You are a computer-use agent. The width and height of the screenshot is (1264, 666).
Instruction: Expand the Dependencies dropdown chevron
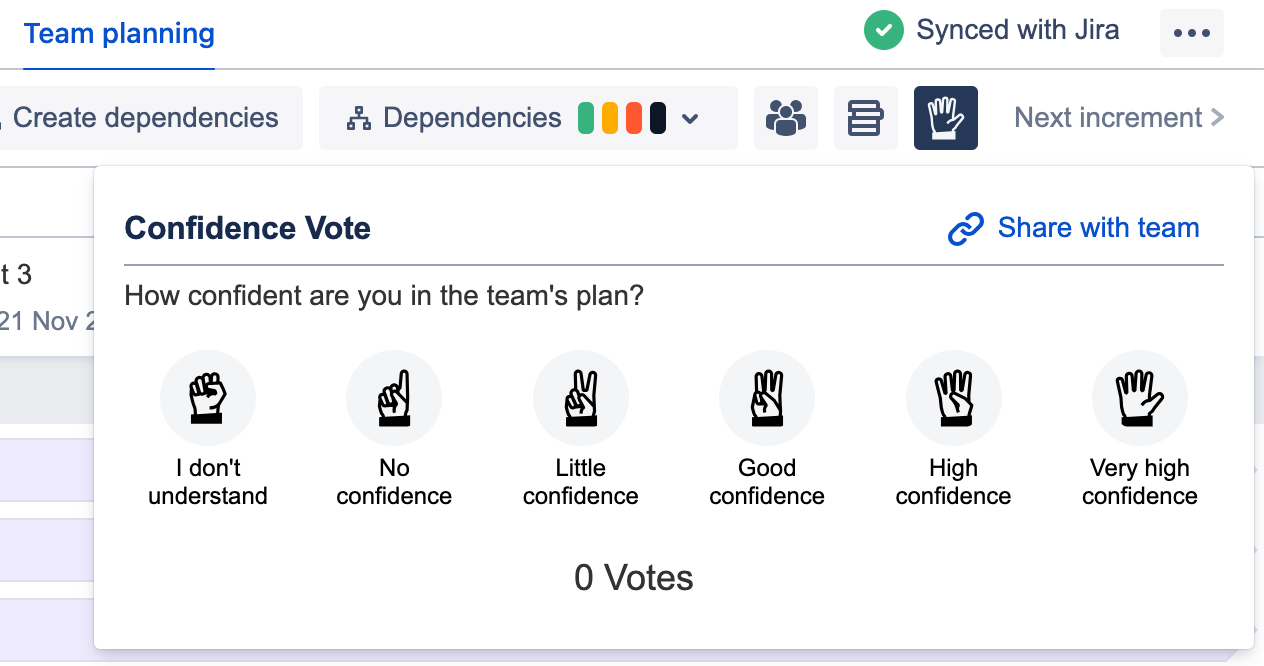tap(689, 119)
